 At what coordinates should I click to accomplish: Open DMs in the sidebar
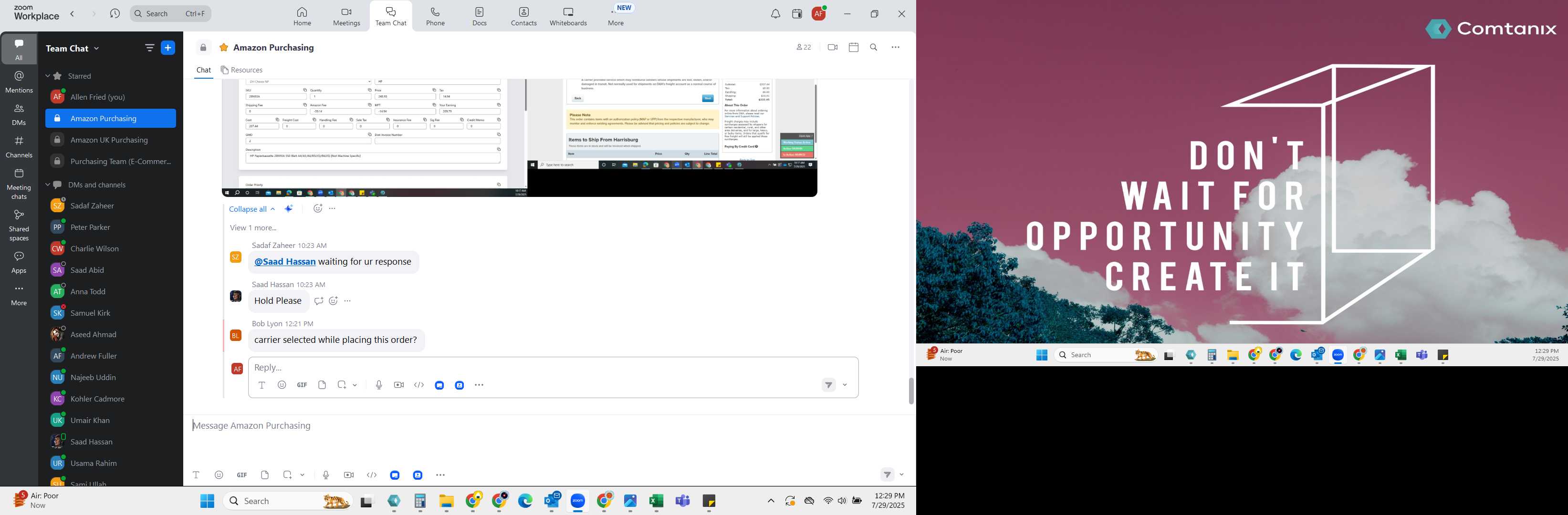pos(19,114)
